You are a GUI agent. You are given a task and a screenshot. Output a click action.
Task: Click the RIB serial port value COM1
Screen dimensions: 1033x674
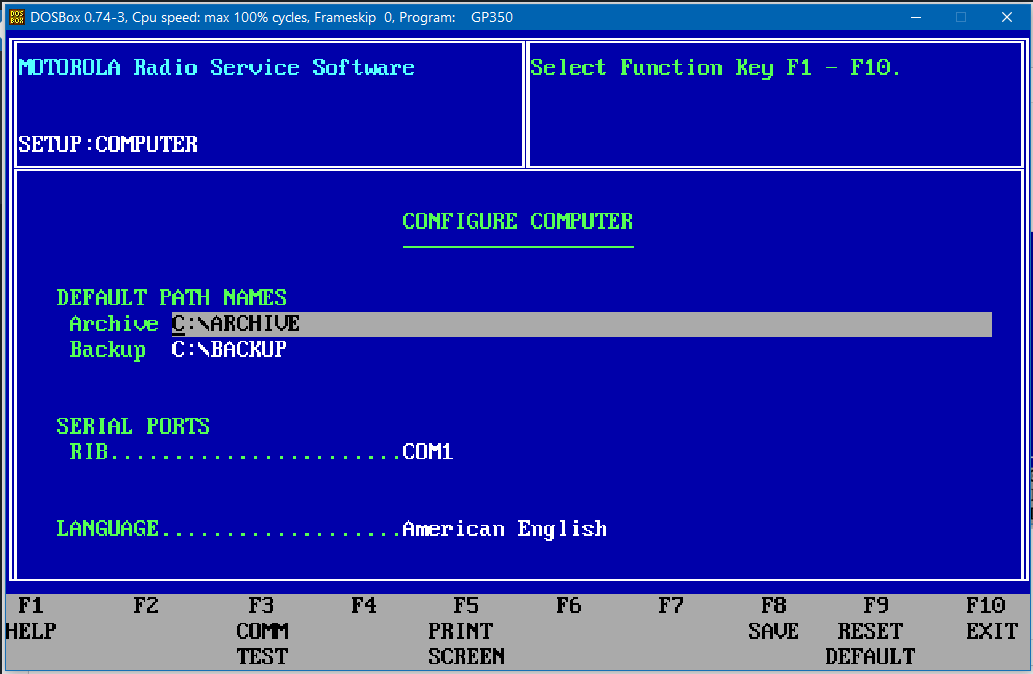point(428,452)
